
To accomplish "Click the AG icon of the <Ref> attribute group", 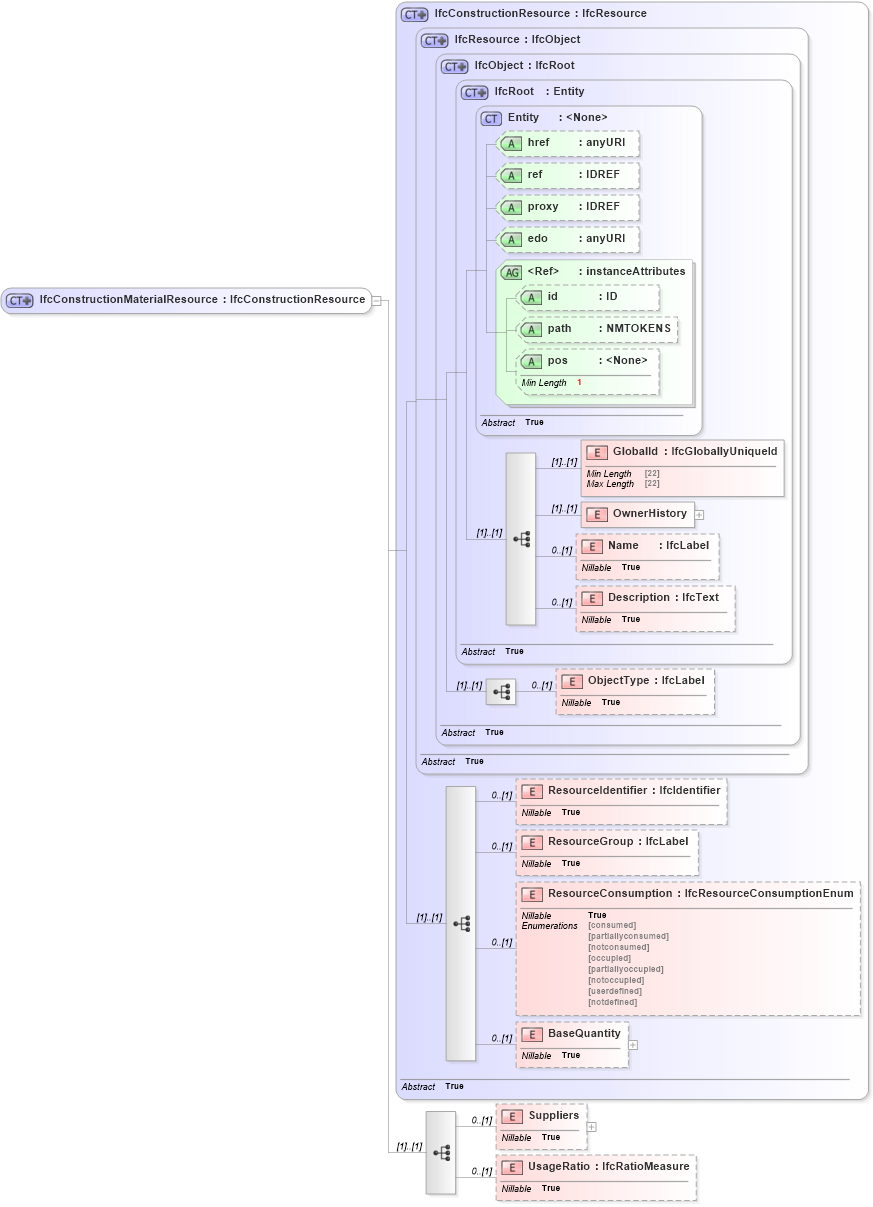I will [x=513, y=271].
